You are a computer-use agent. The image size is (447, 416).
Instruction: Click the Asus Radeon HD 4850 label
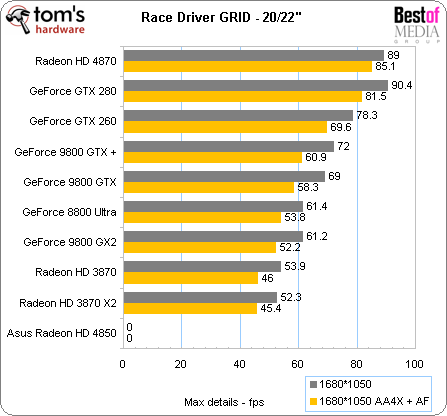[x=62, y=333]
